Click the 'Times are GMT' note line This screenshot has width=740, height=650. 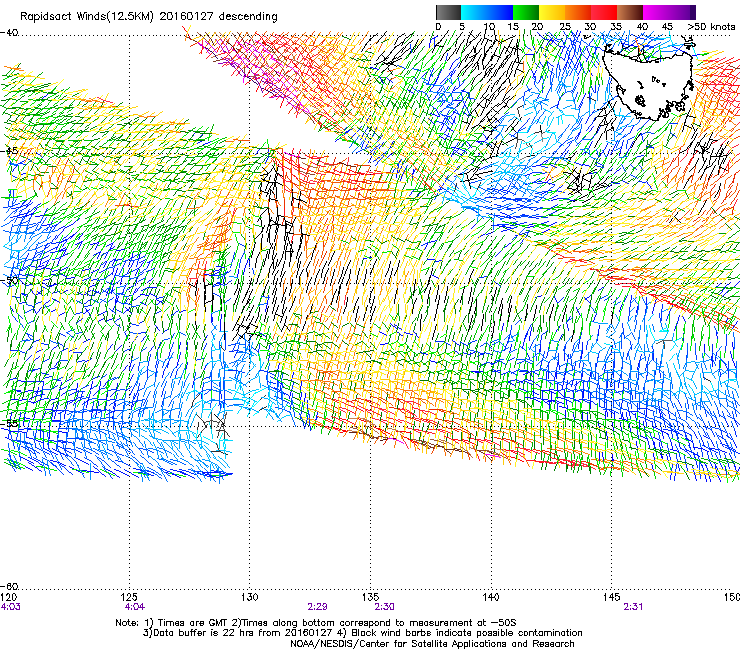tap(316, 623)
